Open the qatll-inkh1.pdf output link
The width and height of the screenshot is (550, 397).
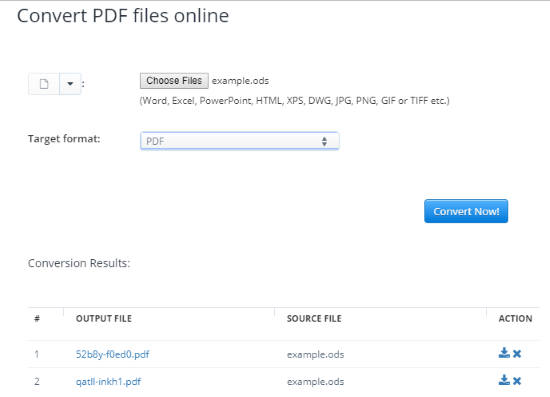(108, 382)
